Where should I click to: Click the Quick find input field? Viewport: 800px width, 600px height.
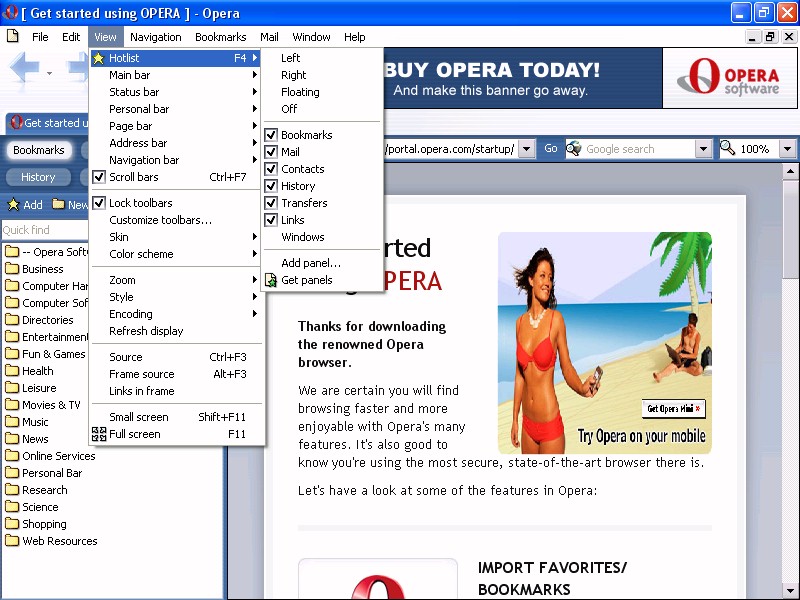tap(45, 230)
